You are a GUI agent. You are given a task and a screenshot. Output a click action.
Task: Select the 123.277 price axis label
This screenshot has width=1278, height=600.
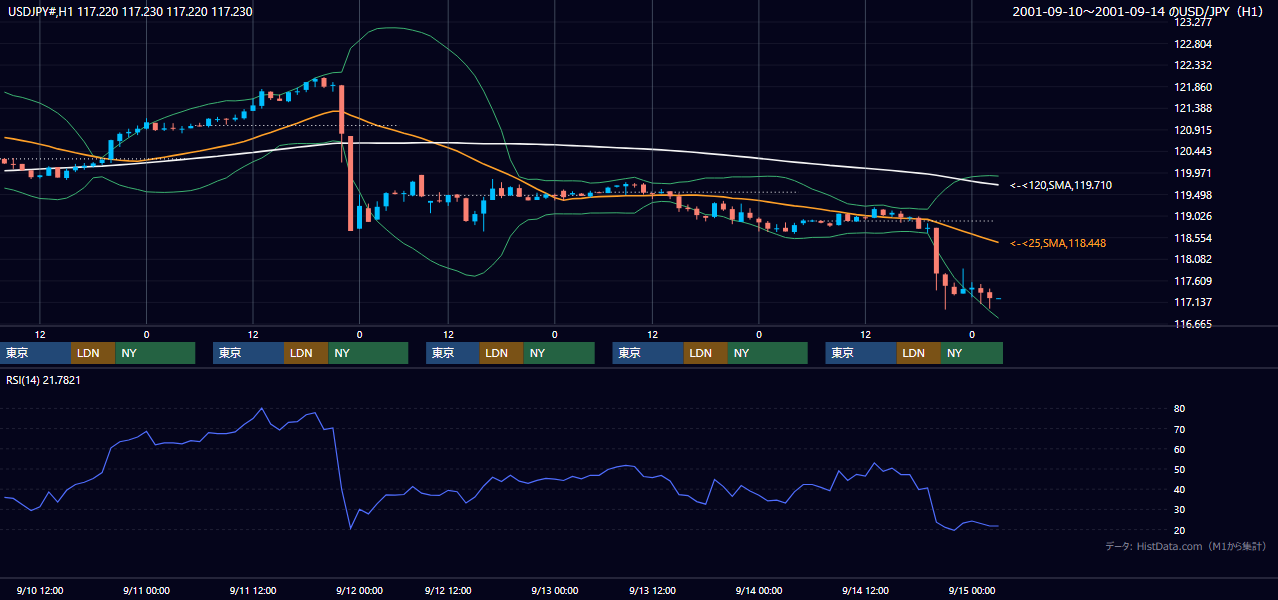[x=1192, y=22]
